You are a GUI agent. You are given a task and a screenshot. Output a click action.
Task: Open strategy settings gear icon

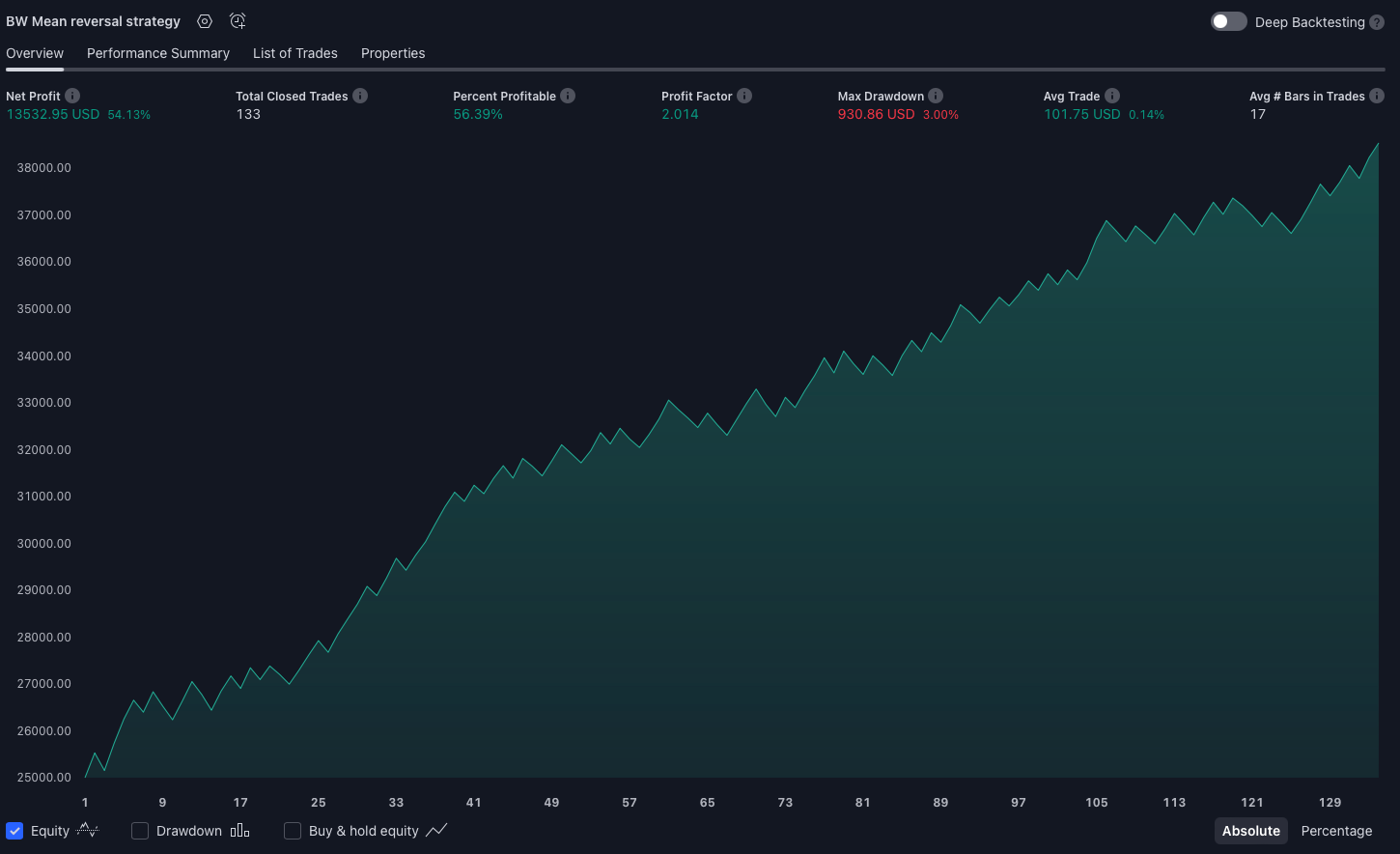(205, 21)
